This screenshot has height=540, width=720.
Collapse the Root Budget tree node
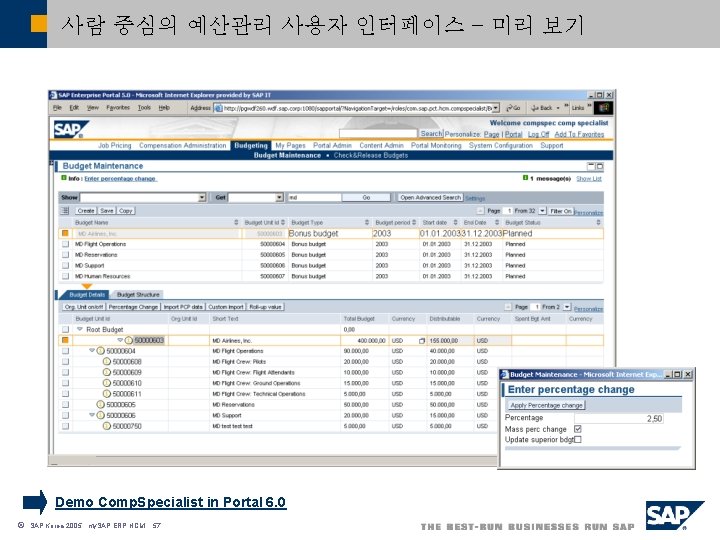(79, 329)
